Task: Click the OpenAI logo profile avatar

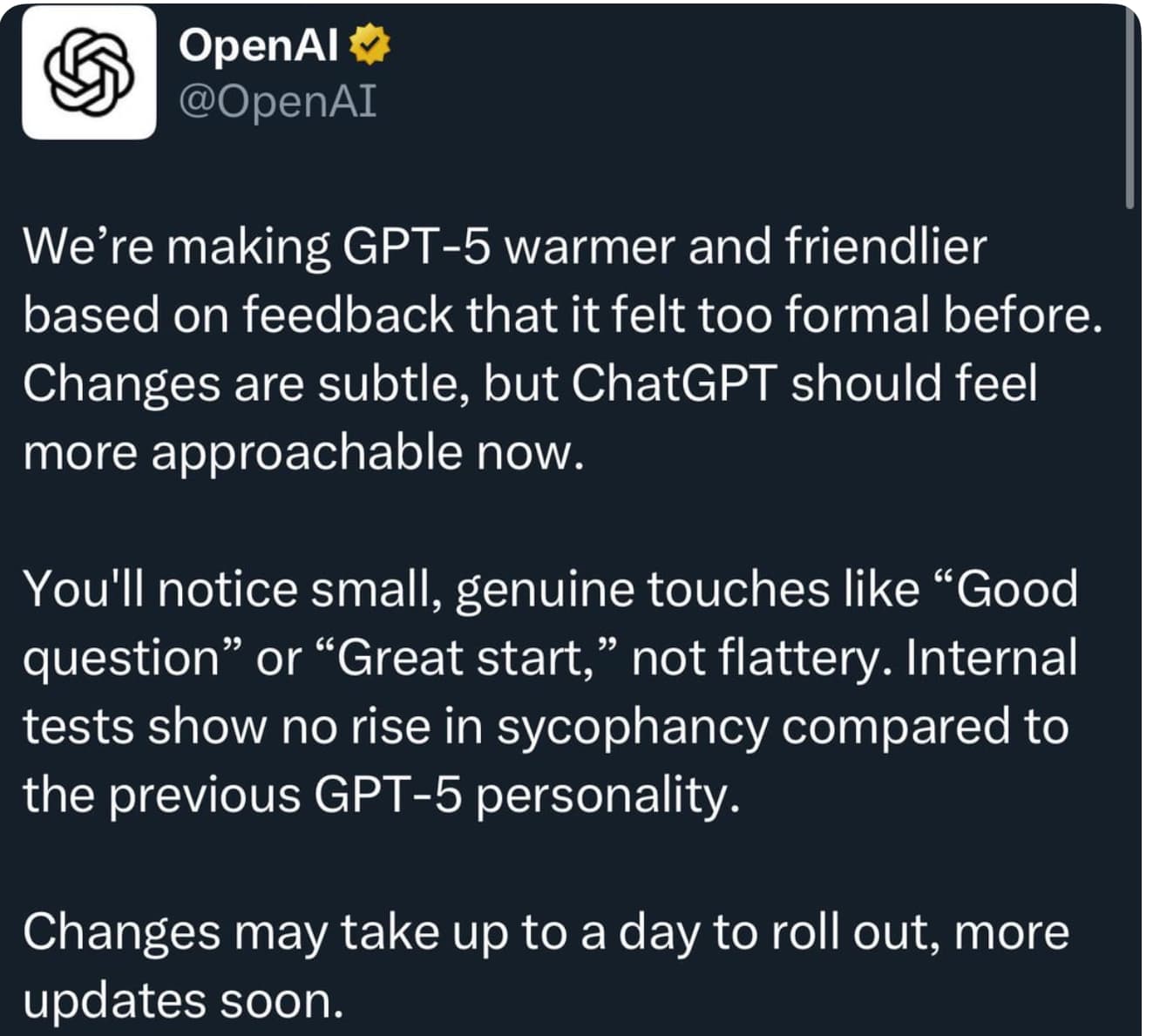Action: pyautogui.click(x=89, y=73)
